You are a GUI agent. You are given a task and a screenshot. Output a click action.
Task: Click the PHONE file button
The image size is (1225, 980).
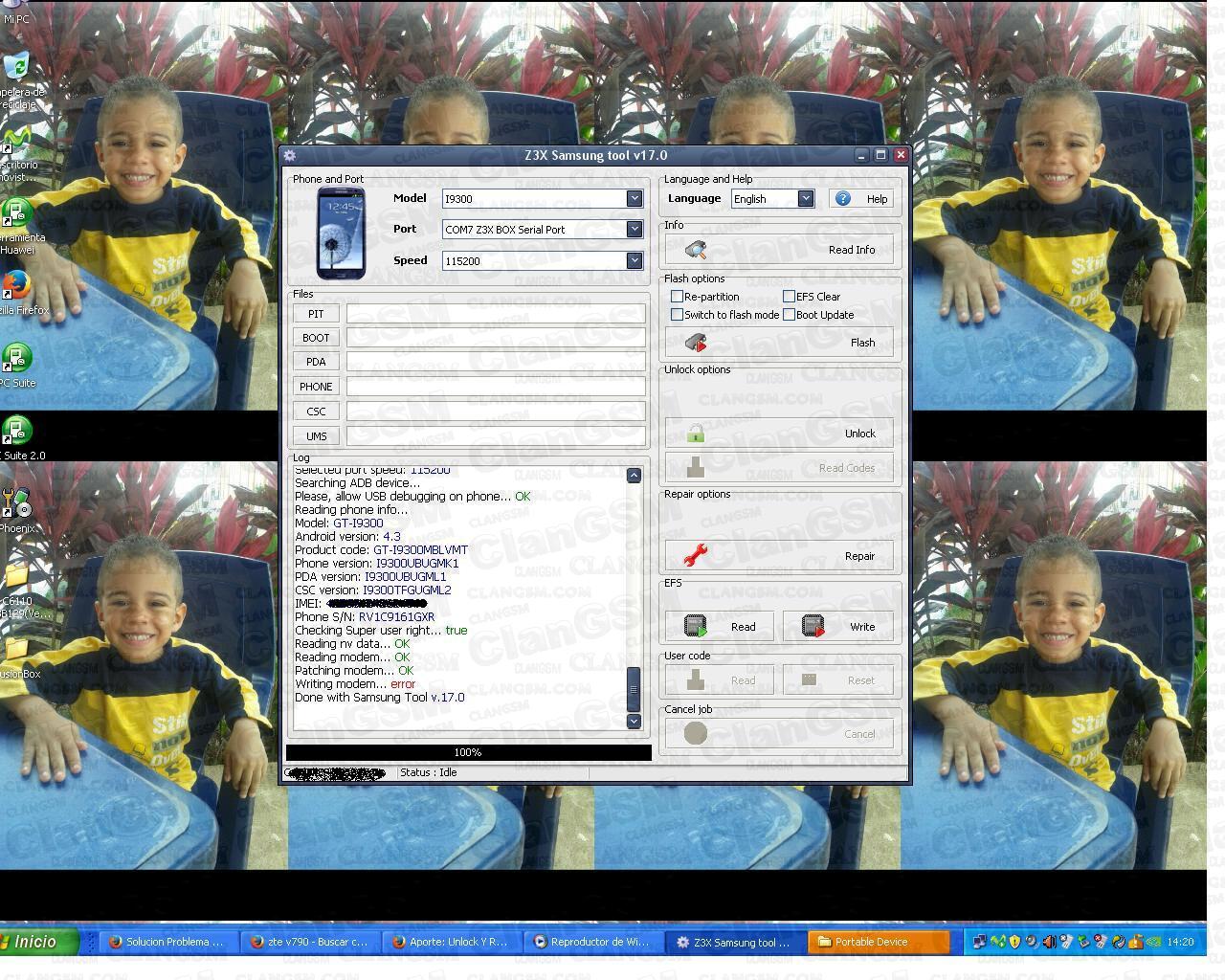[316, 387]
